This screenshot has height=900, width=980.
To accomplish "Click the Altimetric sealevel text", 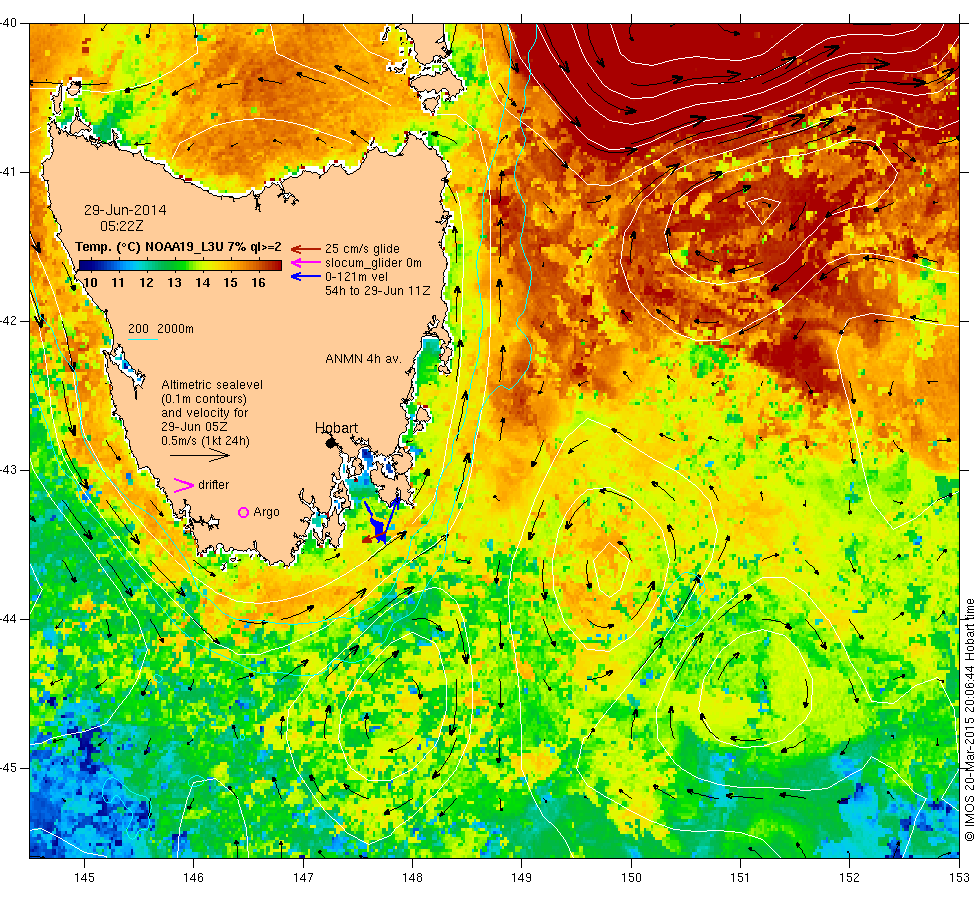I will coord(212,384).
